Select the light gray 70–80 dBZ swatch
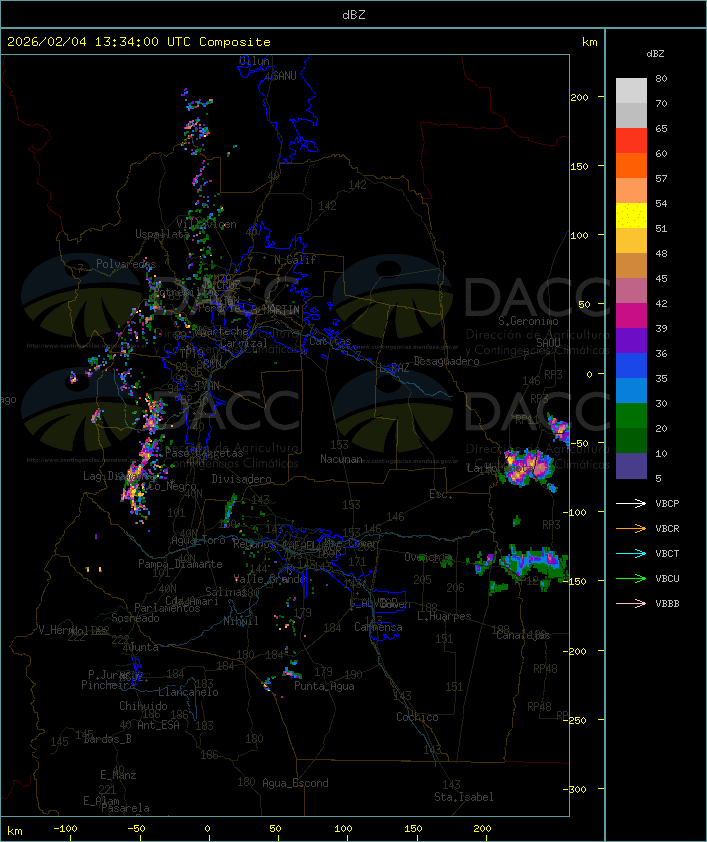The width and height of the screenshot is (707, 842). [631, 90]
